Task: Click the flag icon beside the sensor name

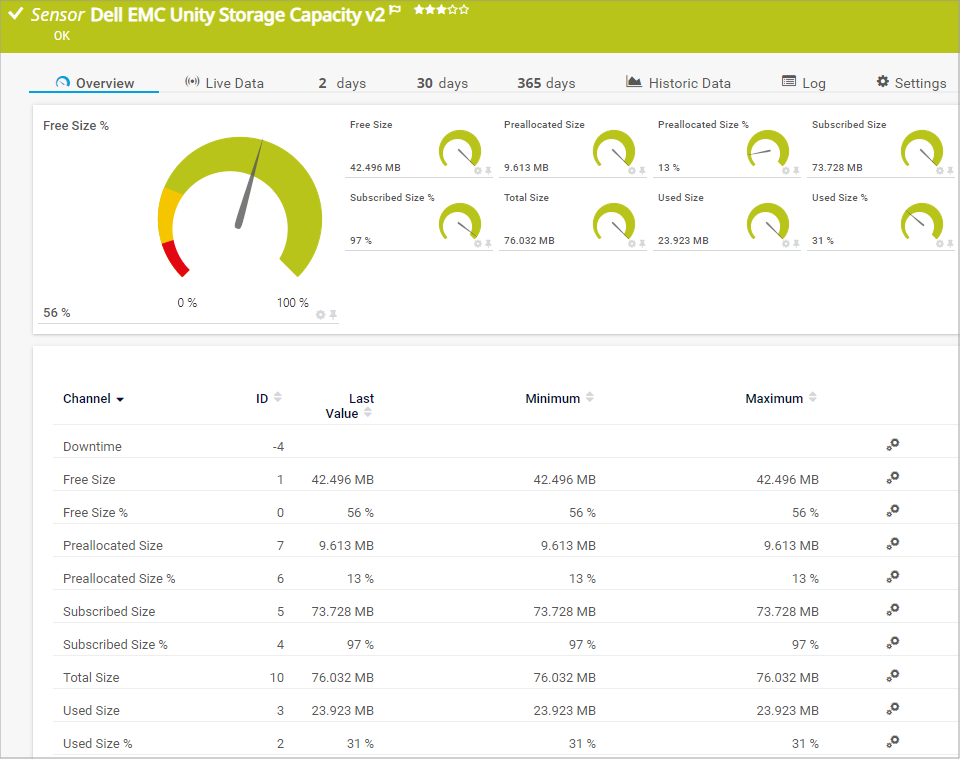Action: [396, 11]
